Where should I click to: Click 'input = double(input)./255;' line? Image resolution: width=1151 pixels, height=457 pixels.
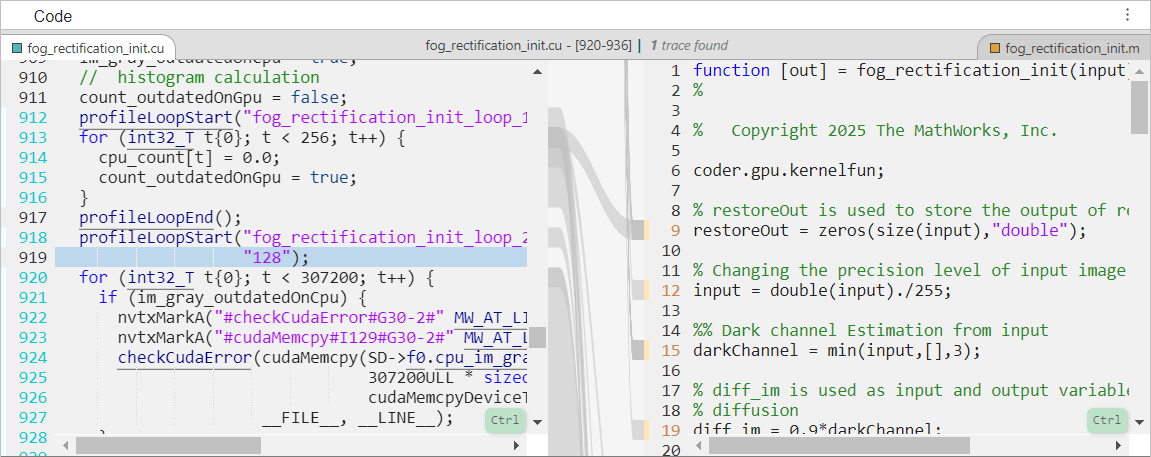[822, 290]
